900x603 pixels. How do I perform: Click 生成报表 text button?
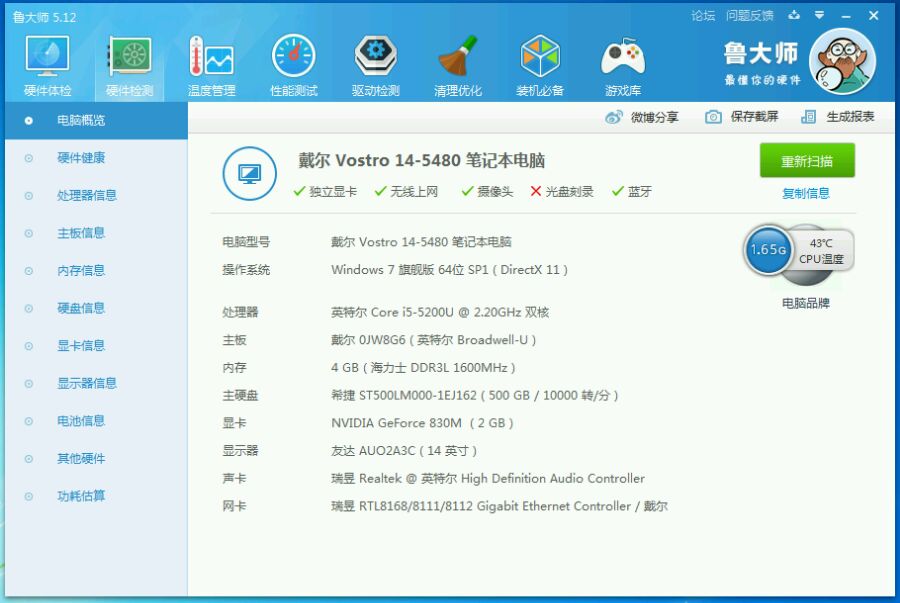coord(850,116)
